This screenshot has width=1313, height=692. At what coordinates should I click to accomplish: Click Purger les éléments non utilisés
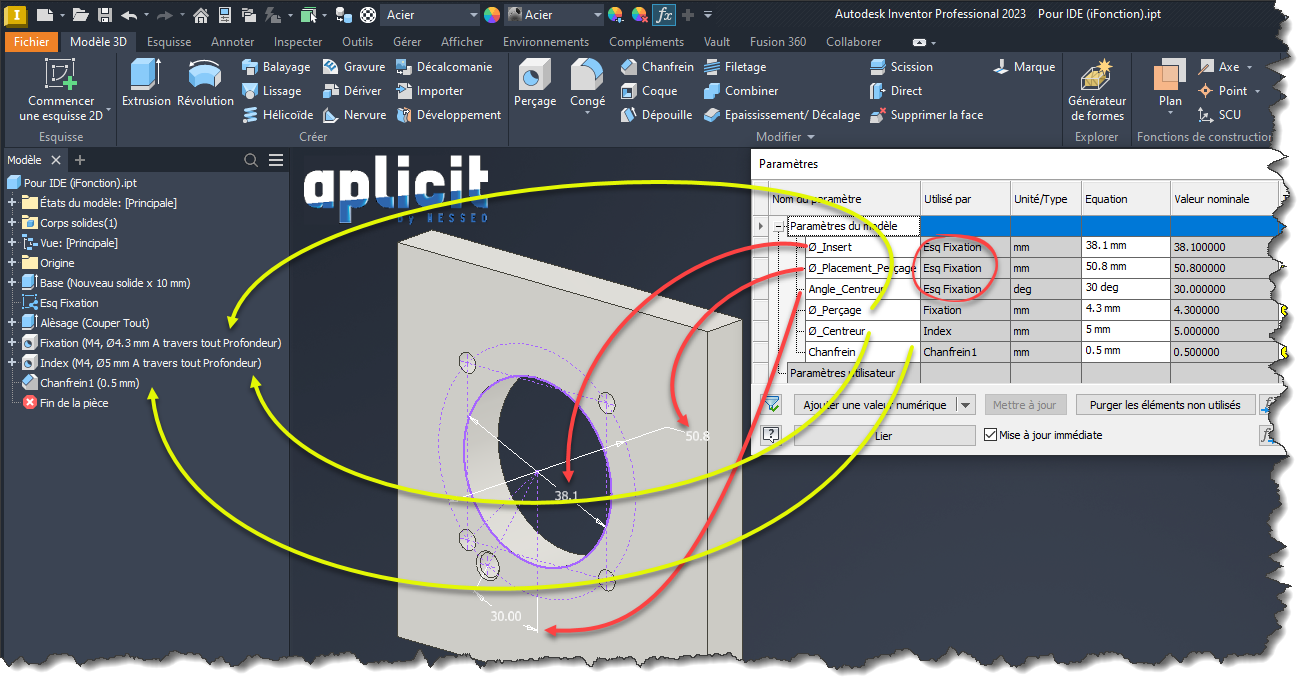(1165, 405)
